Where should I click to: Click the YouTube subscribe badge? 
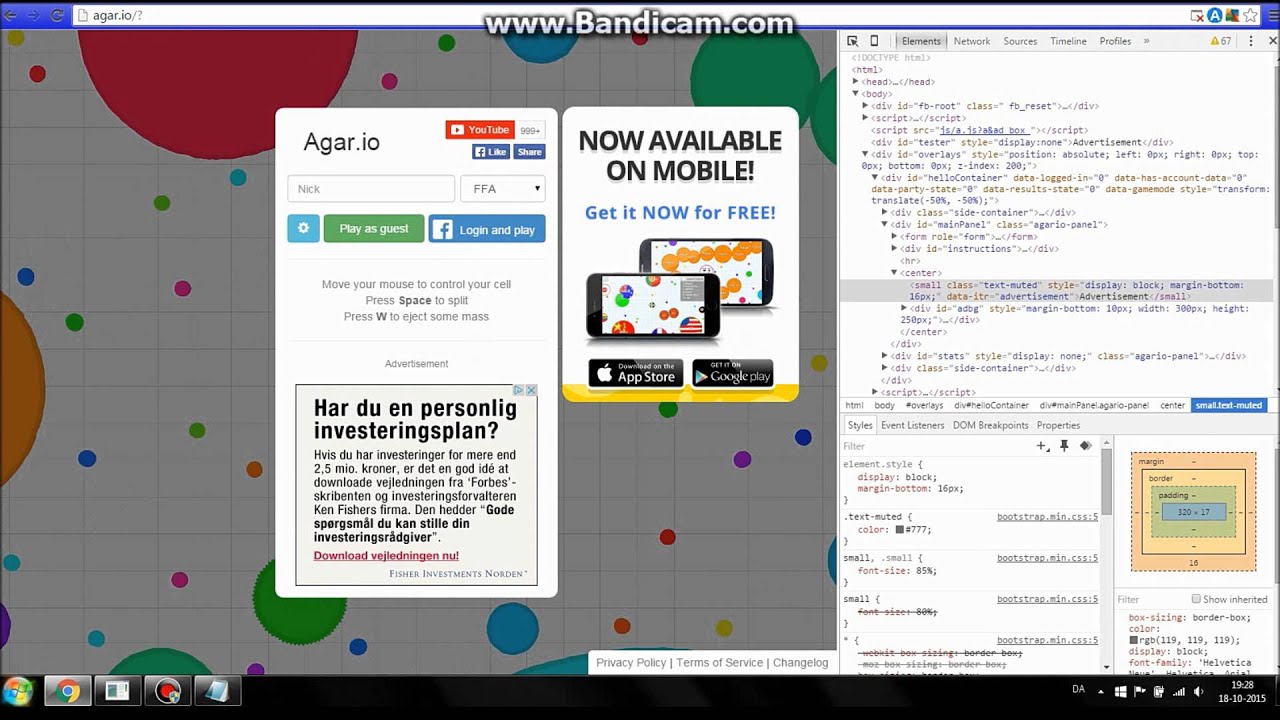pyautogui.click(x=480, y=130)
